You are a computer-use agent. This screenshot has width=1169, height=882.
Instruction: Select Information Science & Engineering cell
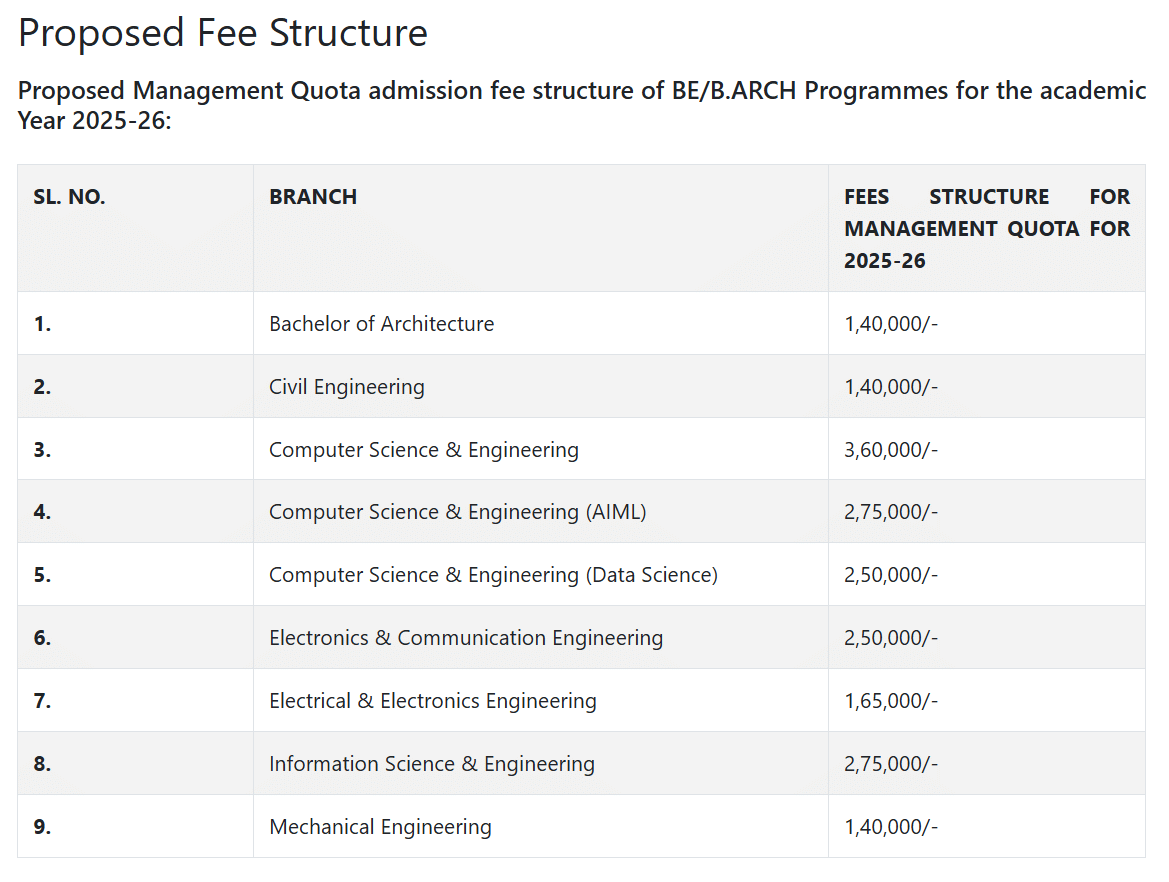point(431,764)
